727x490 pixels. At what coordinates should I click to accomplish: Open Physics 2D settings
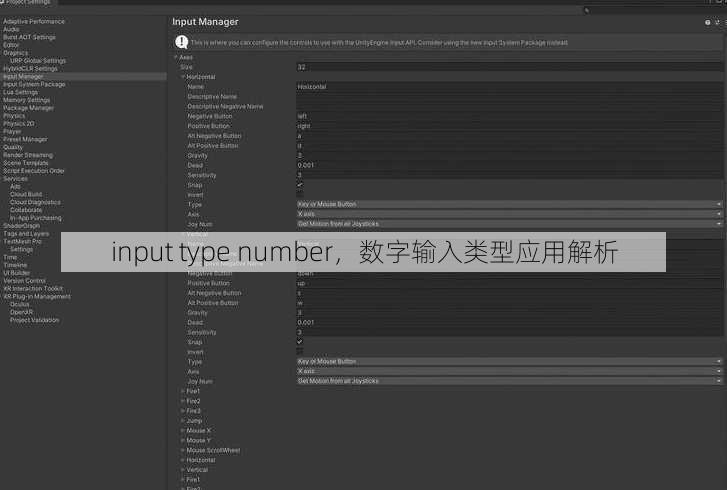[19, 124]
